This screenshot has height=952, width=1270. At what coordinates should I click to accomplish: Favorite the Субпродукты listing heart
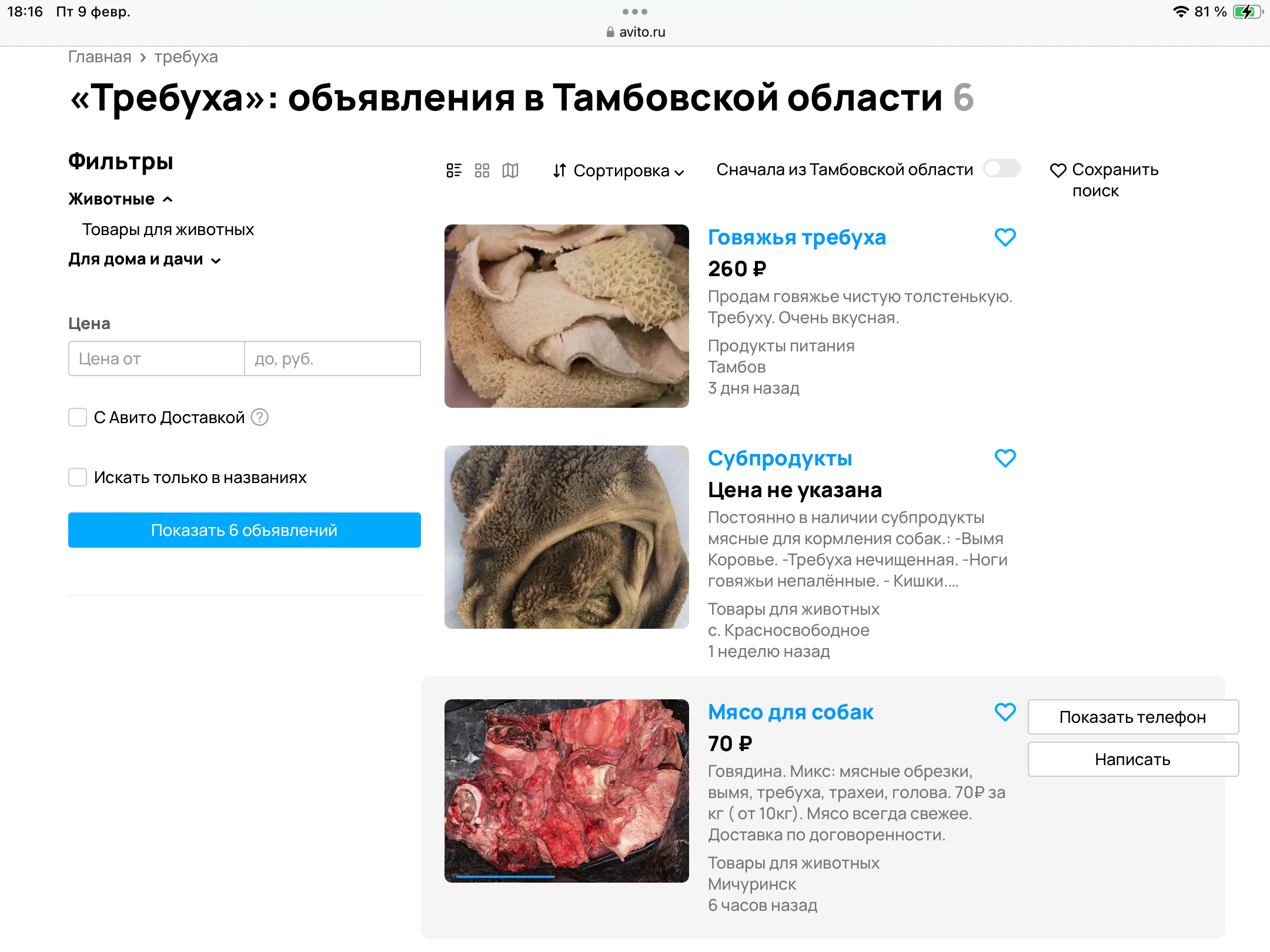point(1005,458)
